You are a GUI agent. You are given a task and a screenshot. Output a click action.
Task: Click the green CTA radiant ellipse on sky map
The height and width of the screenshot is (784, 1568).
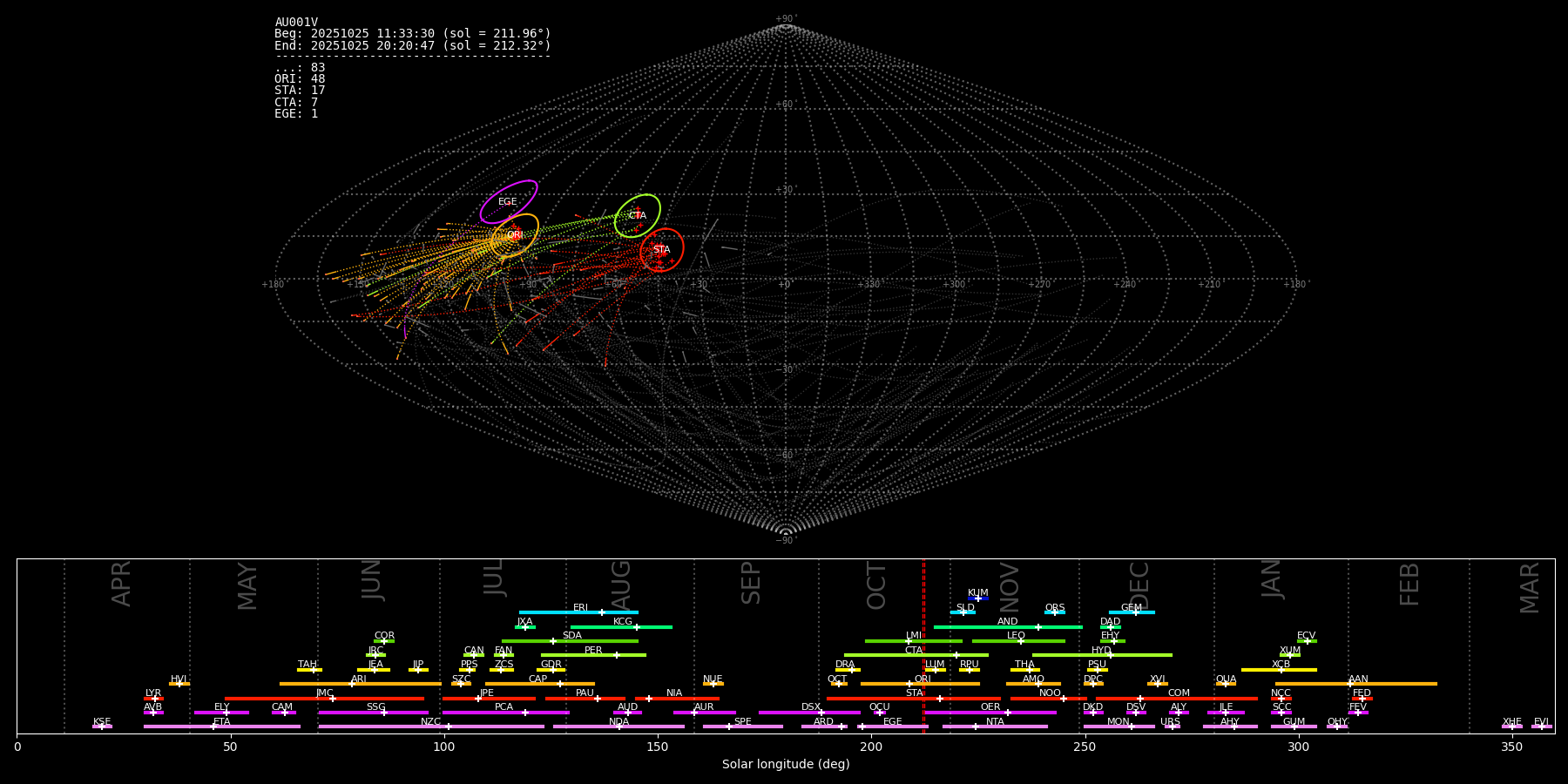(x=638, y=216)
